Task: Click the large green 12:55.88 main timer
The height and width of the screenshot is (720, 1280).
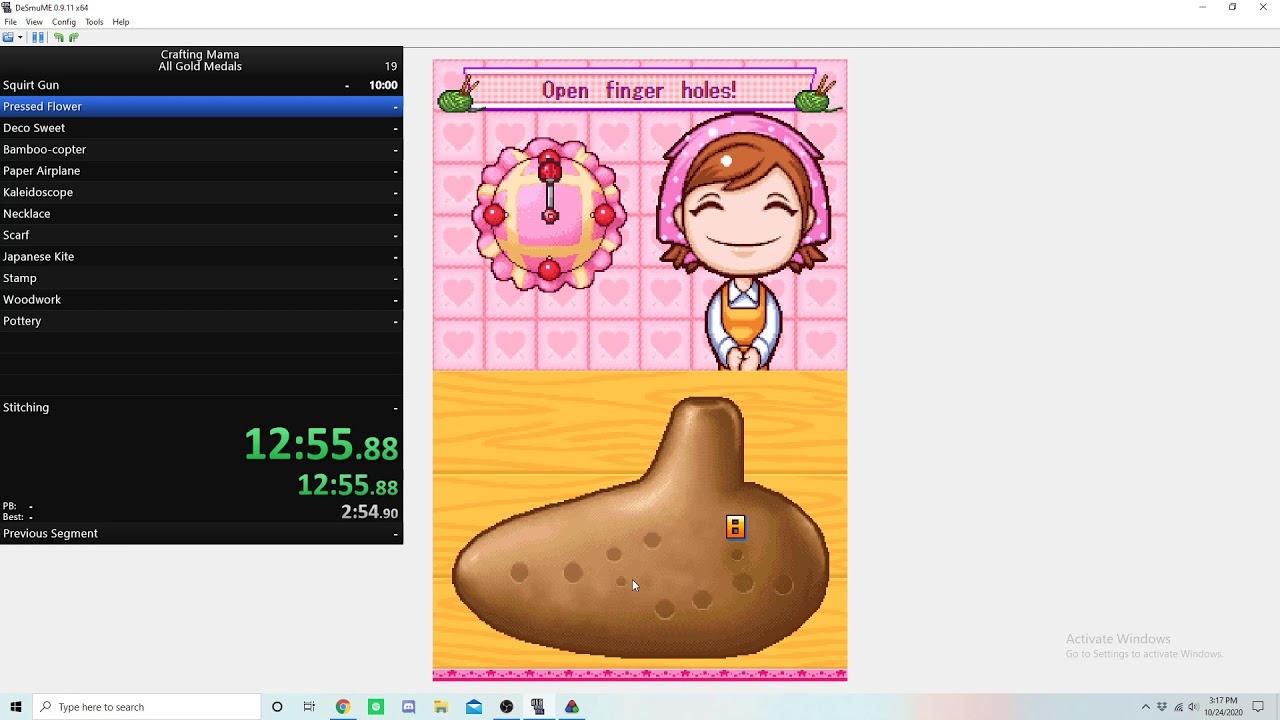Action: [x=321, y=445]
